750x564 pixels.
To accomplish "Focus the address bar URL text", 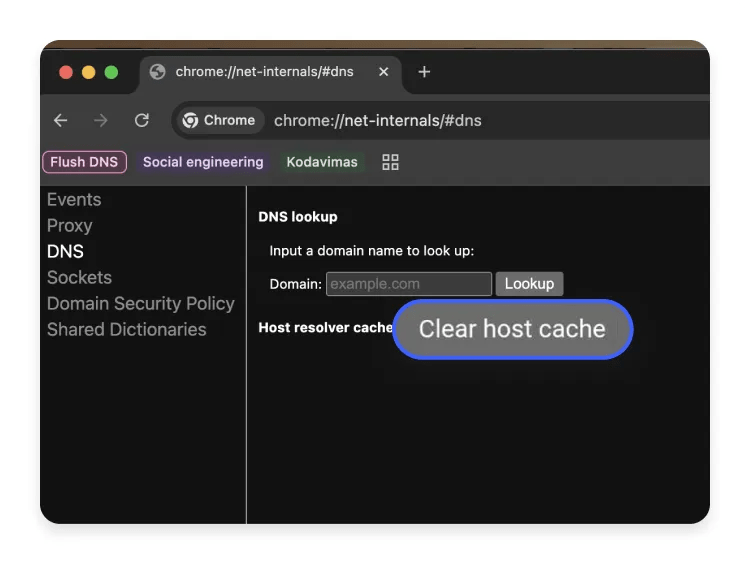I will pos(378,120).
